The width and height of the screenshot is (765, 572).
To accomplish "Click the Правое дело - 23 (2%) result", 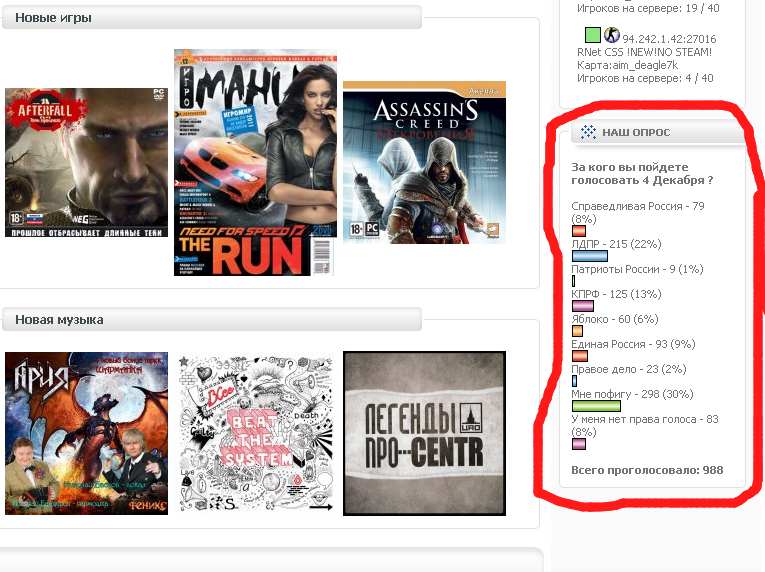I will [629, 369].
